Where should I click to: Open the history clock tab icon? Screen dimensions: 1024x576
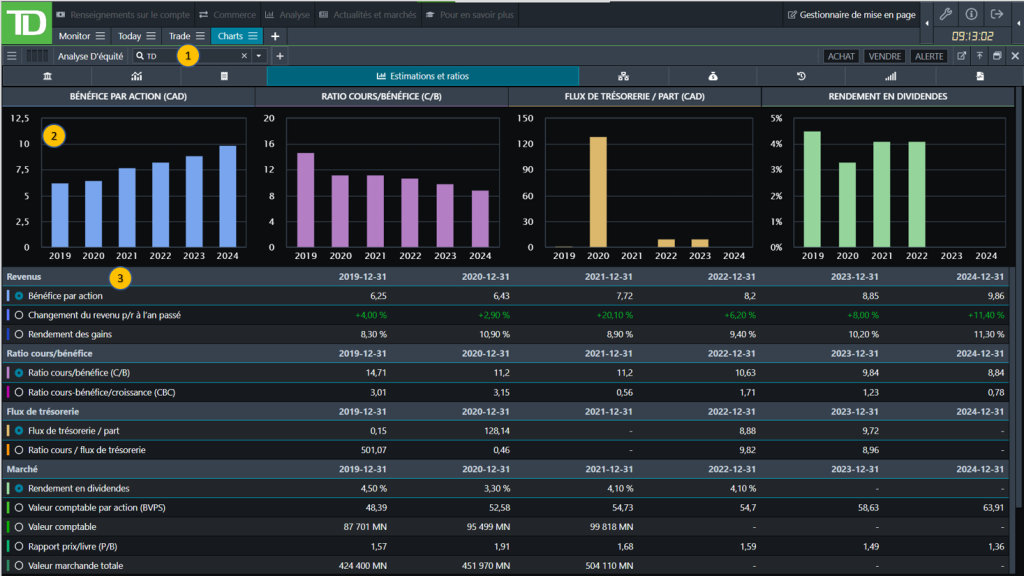(801, 76)
